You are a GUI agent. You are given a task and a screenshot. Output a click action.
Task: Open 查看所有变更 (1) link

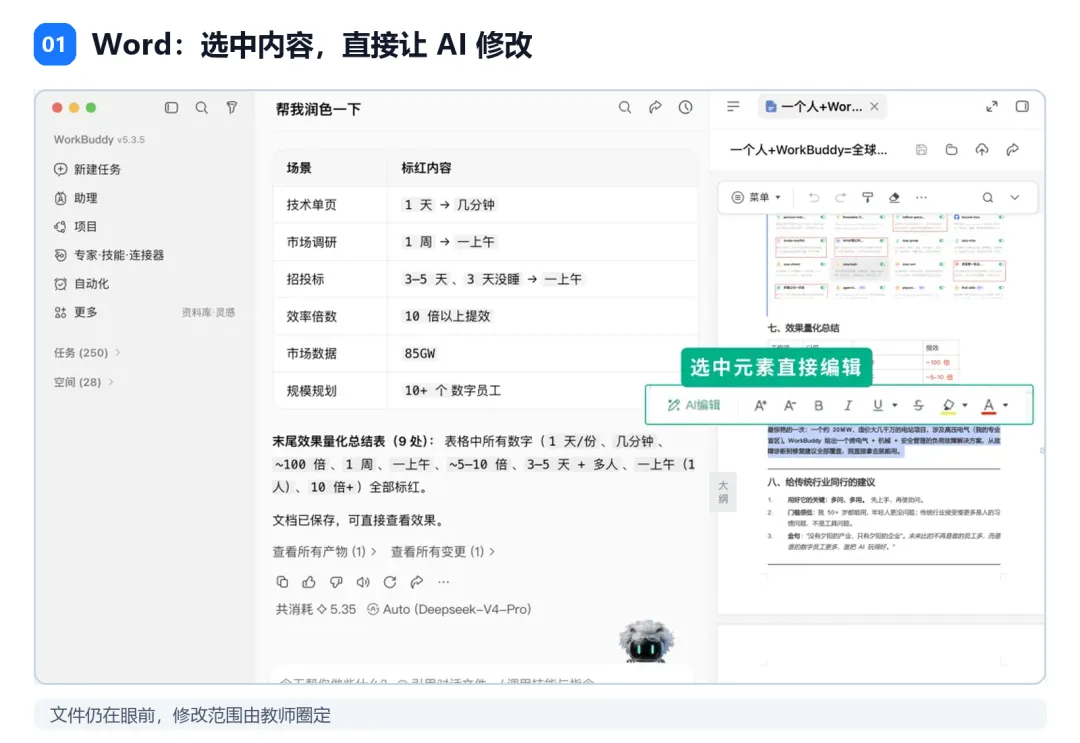(443, 552)
